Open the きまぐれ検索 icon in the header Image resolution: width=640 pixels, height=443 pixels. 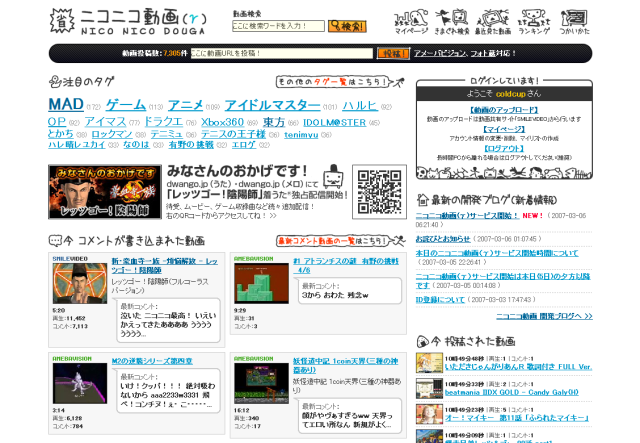[452, 22]
